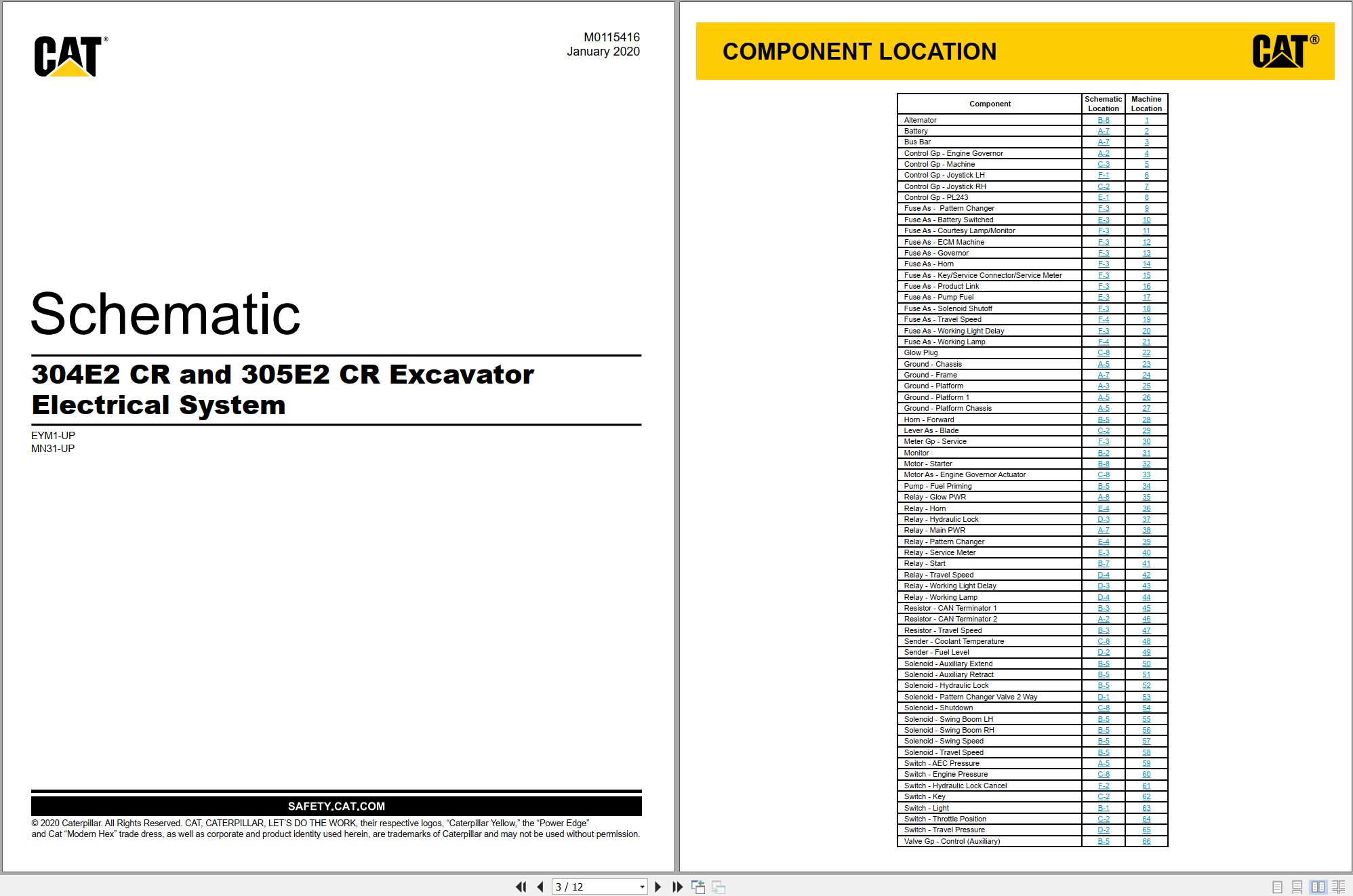The height and width of the screenshot is (896, 1353).
Task: Click Control Gp - Machine schematic link C-3
Action: (x=1104, y=164)
